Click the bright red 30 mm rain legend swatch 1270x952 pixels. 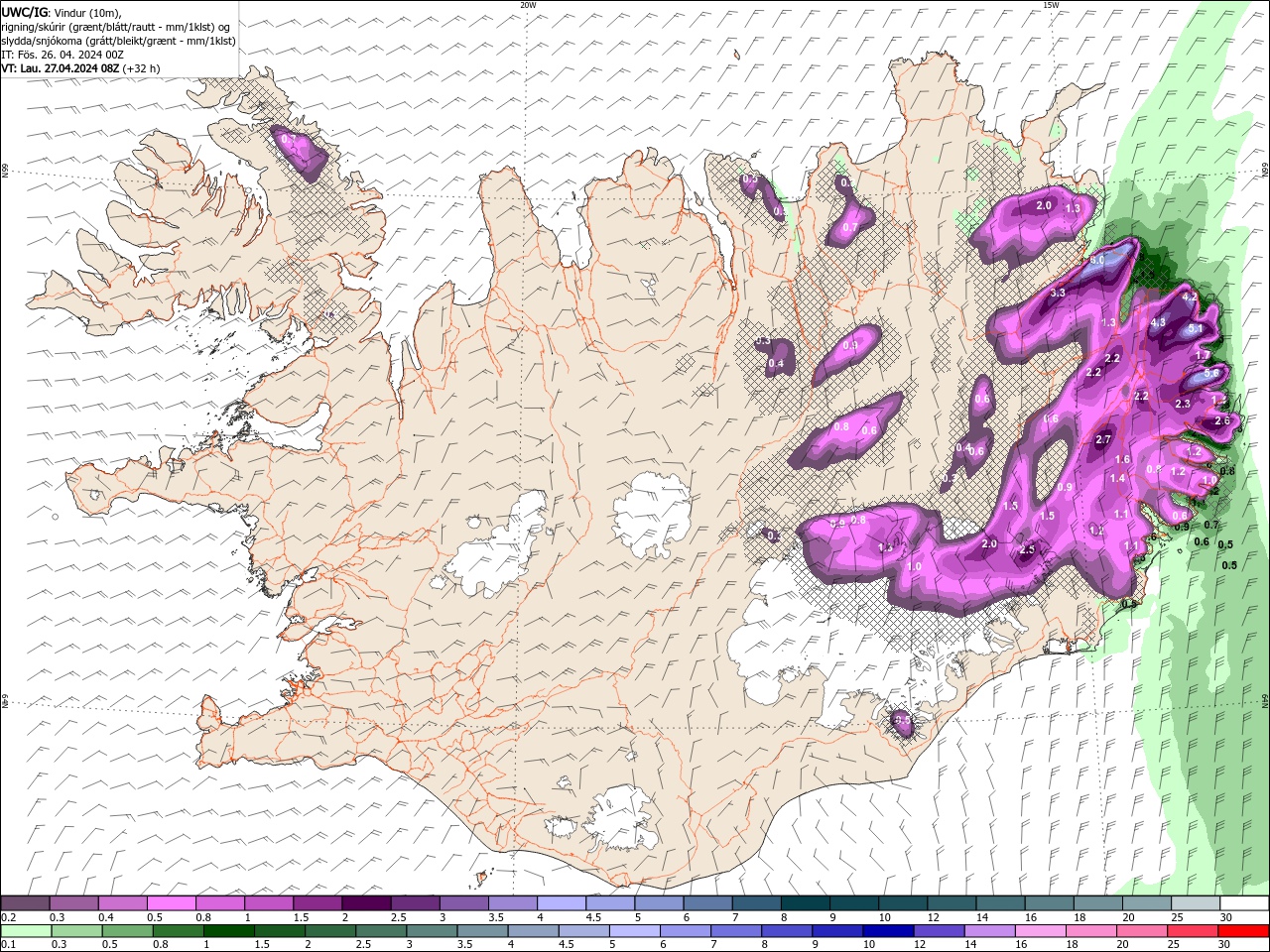click(x=1244, y=931)
